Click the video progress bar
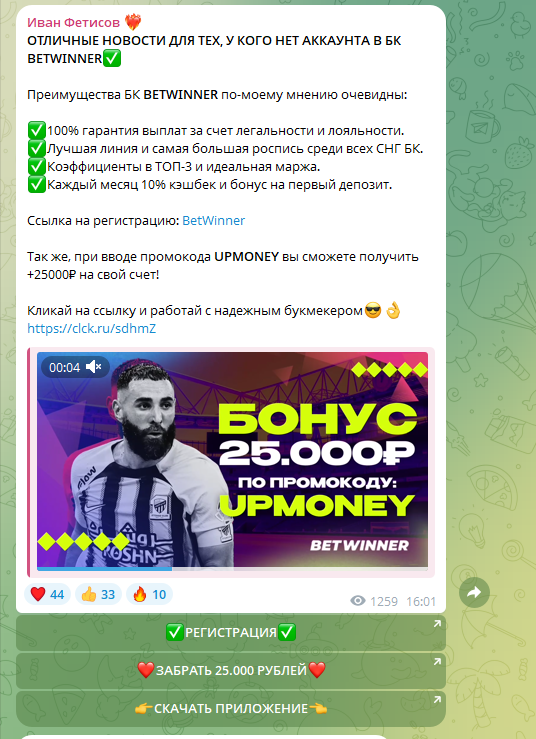 click(232, 569)
